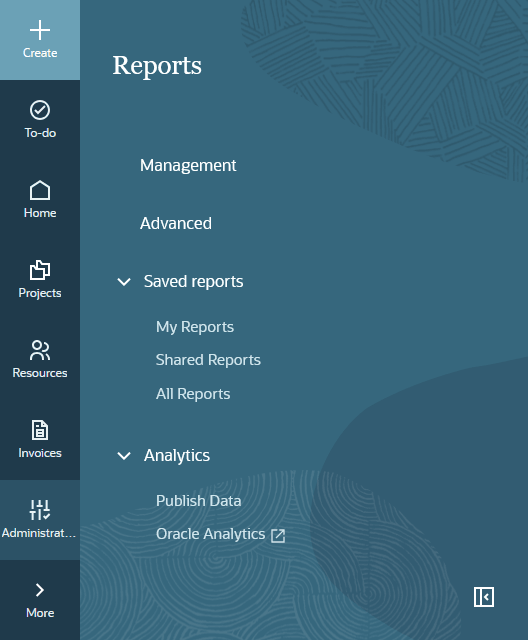Open My Reports

point(195,327)
